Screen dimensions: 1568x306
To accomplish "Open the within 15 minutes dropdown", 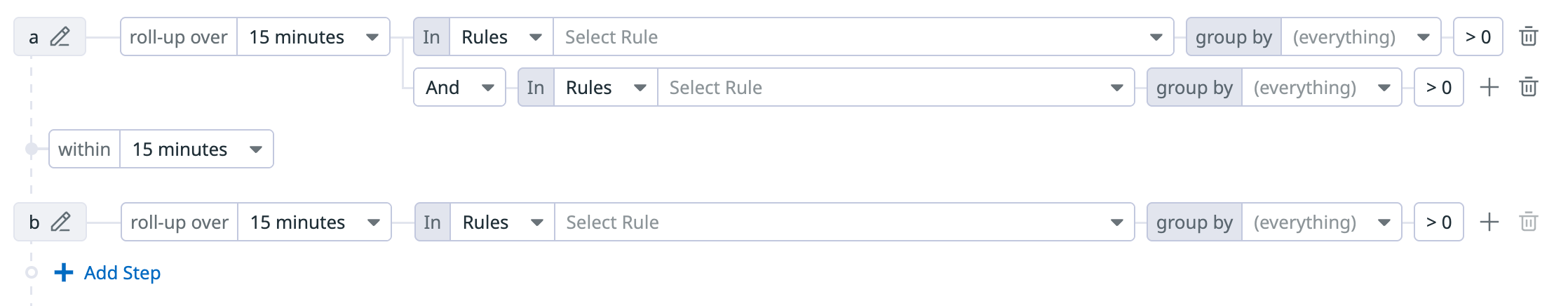I will (196, 149).
